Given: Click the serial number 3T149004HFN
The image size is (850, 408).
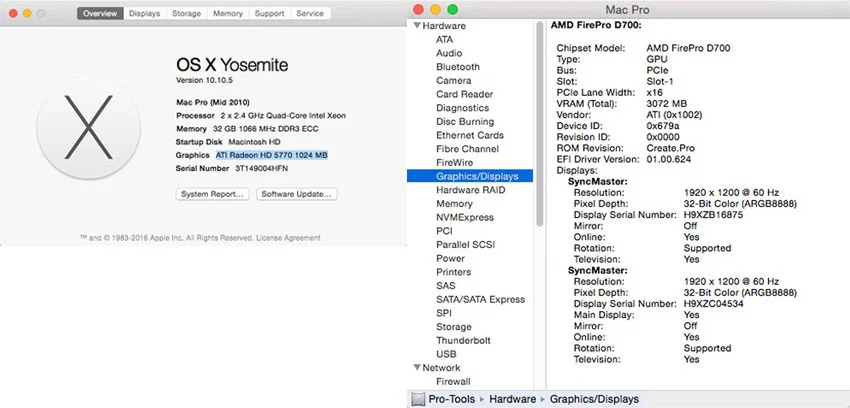Looking at the screenshot, I should [261, 169].
